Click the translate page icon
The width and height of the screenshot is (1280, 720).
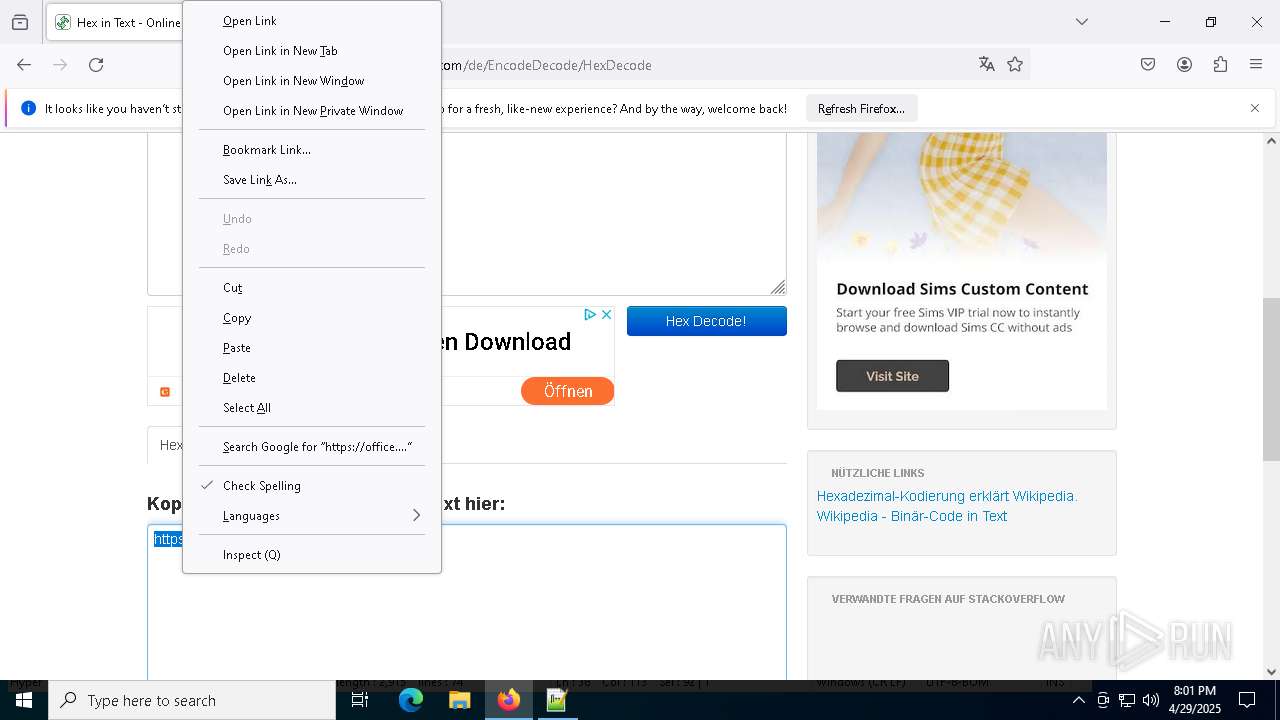[987, 65]
